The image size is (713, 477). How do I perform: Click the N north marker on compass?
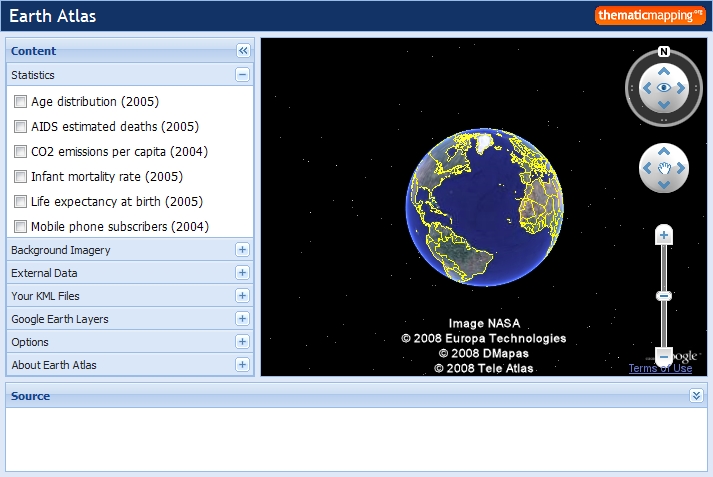coord(664,51)
